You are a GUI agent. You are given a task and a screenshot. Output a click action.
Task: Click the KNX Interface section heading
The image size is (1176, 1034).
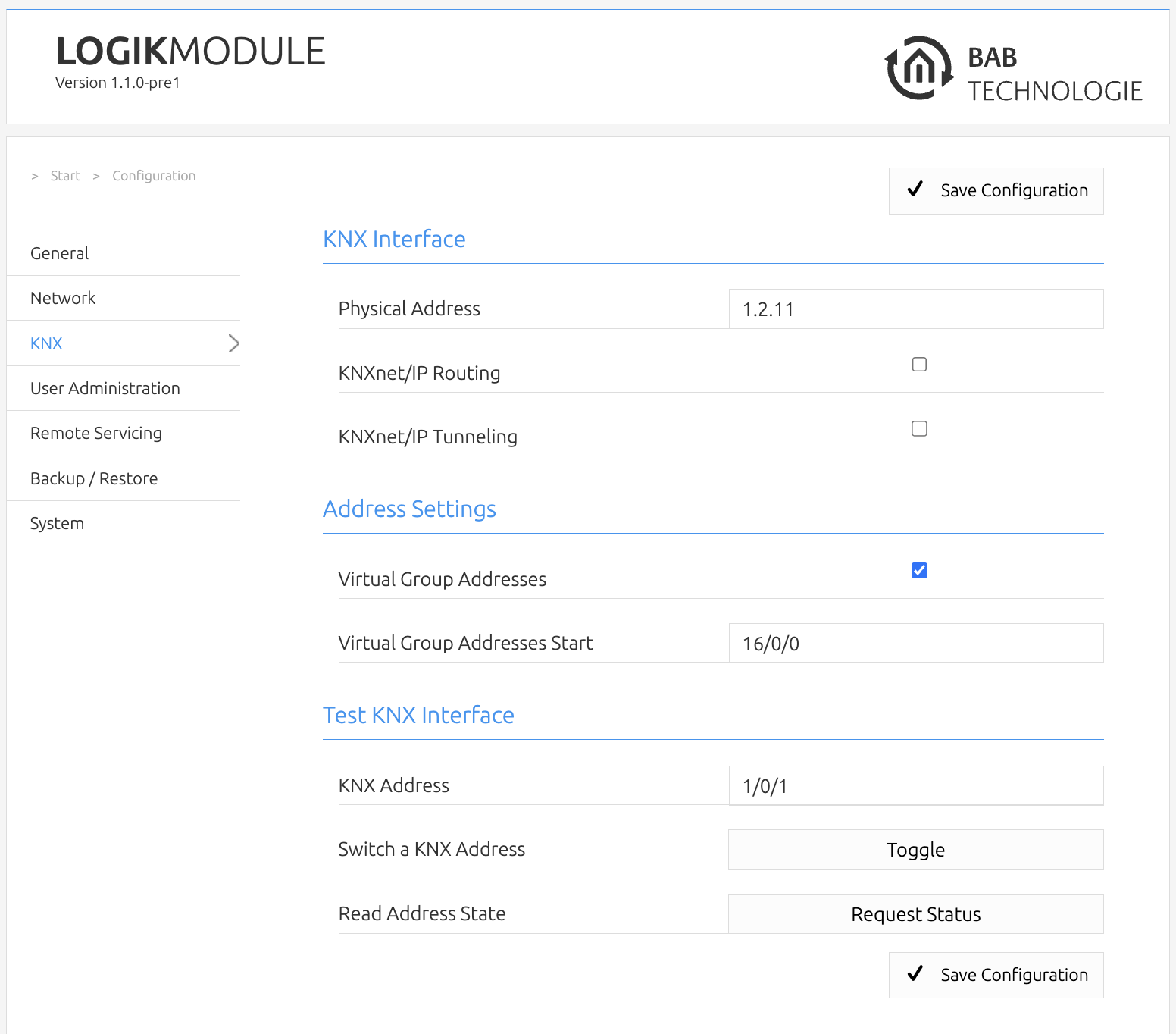tap(394, 240)
